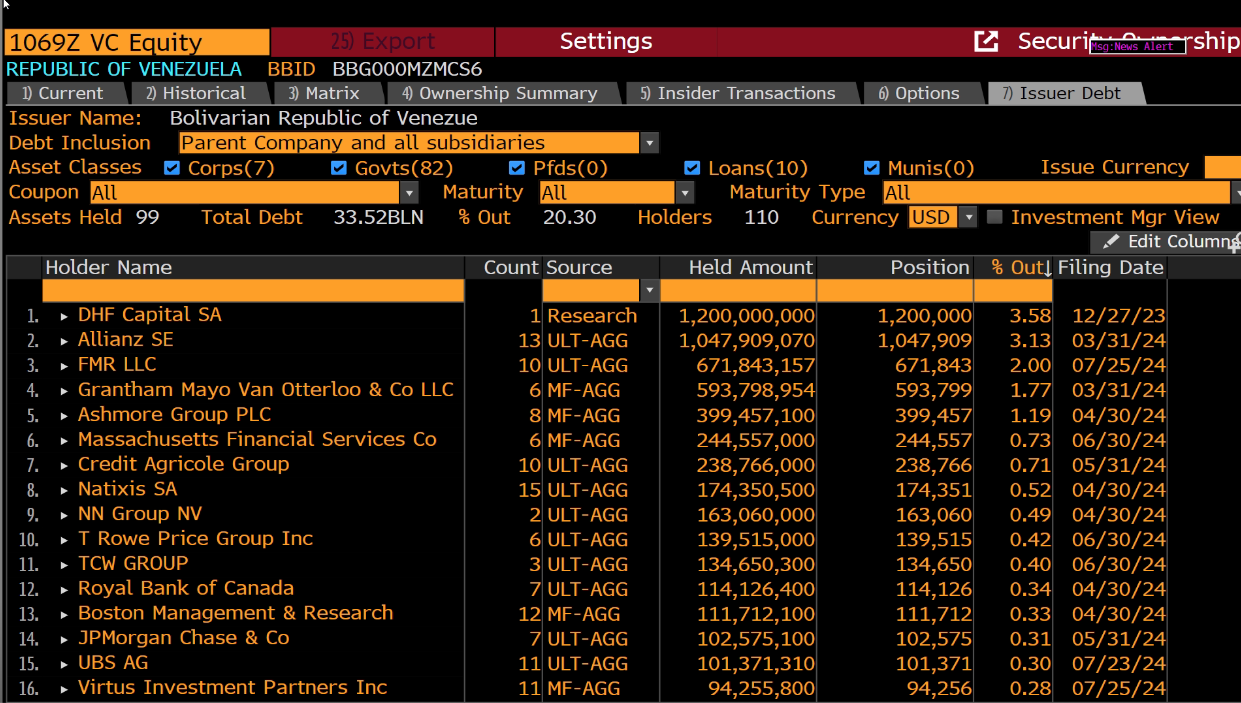
Task: Open the Debt Inclusion dropdown arrow
Action: pyautogui.click(x=650, y=143)
